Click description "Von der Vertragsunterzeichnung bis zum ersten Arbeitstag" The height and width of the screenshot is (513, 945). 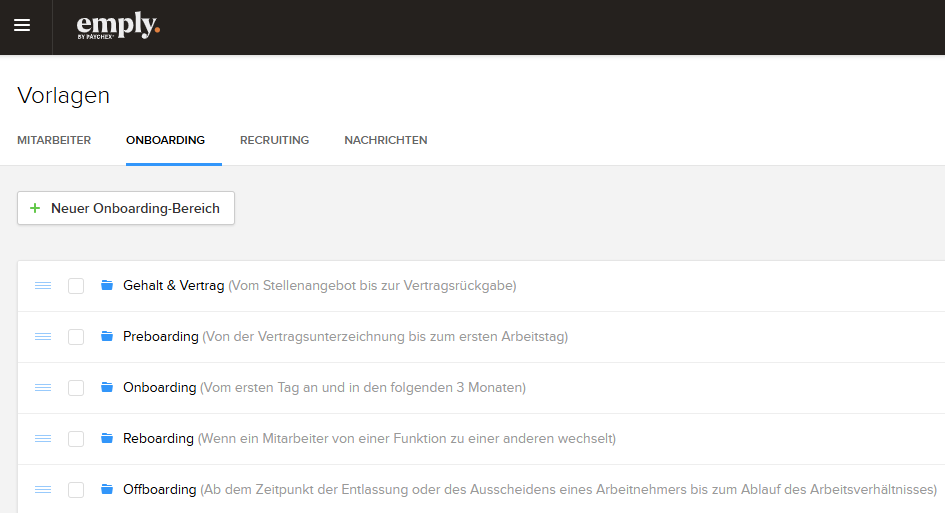pyautogui.click(x=385, y=336)
